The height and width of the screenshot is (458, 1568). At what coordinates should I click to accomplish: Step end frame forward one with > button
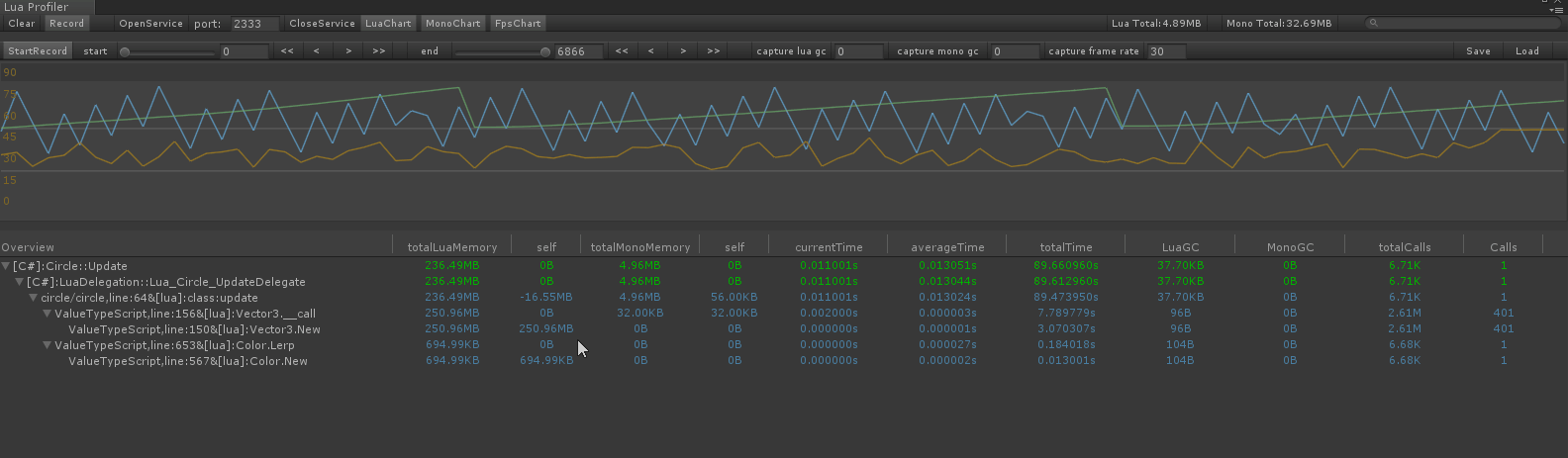(x=683, y=50)
